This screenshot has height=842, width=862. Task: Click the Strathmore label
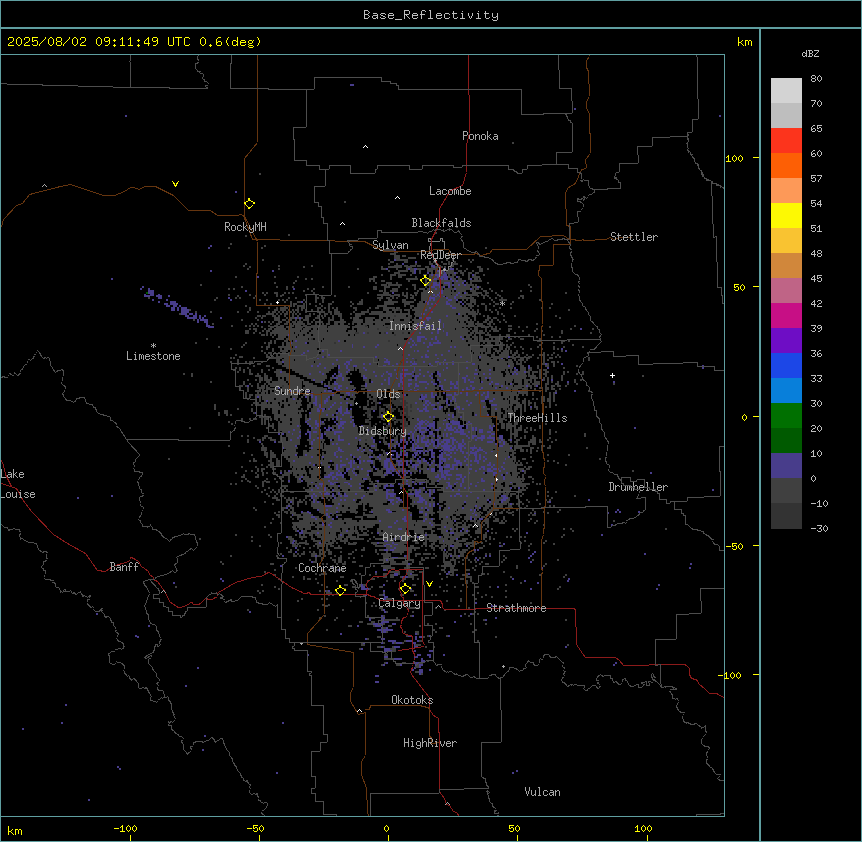(x=516, y=608)
